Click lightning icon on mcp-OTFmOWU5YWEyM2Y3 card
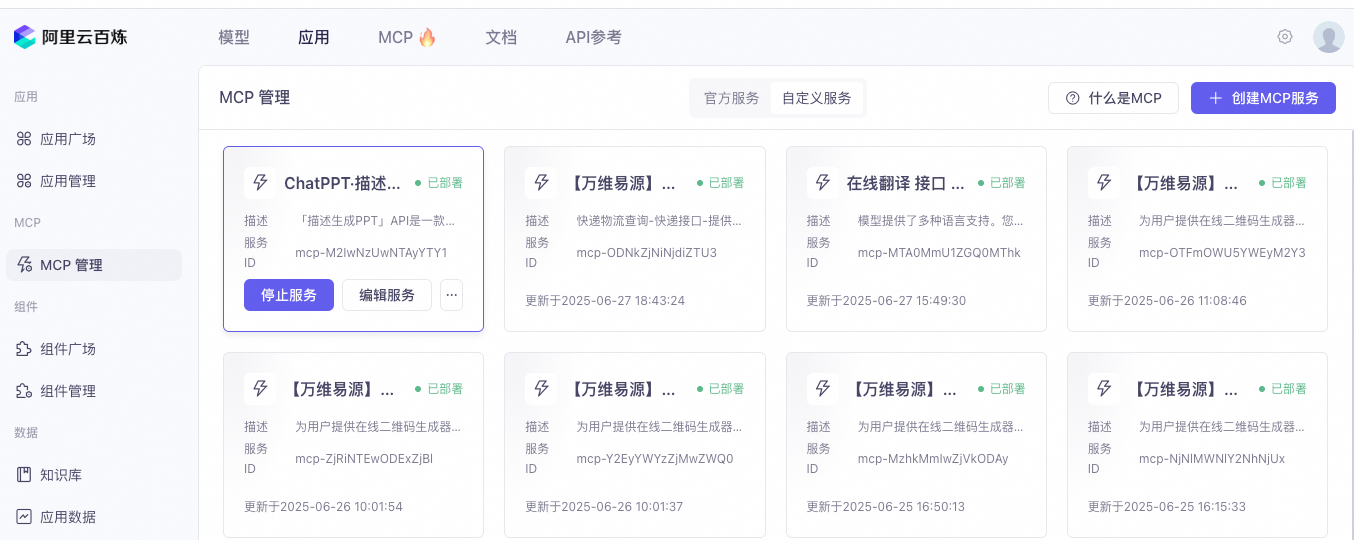The image size is (1354, 540). click(1104, 183)
